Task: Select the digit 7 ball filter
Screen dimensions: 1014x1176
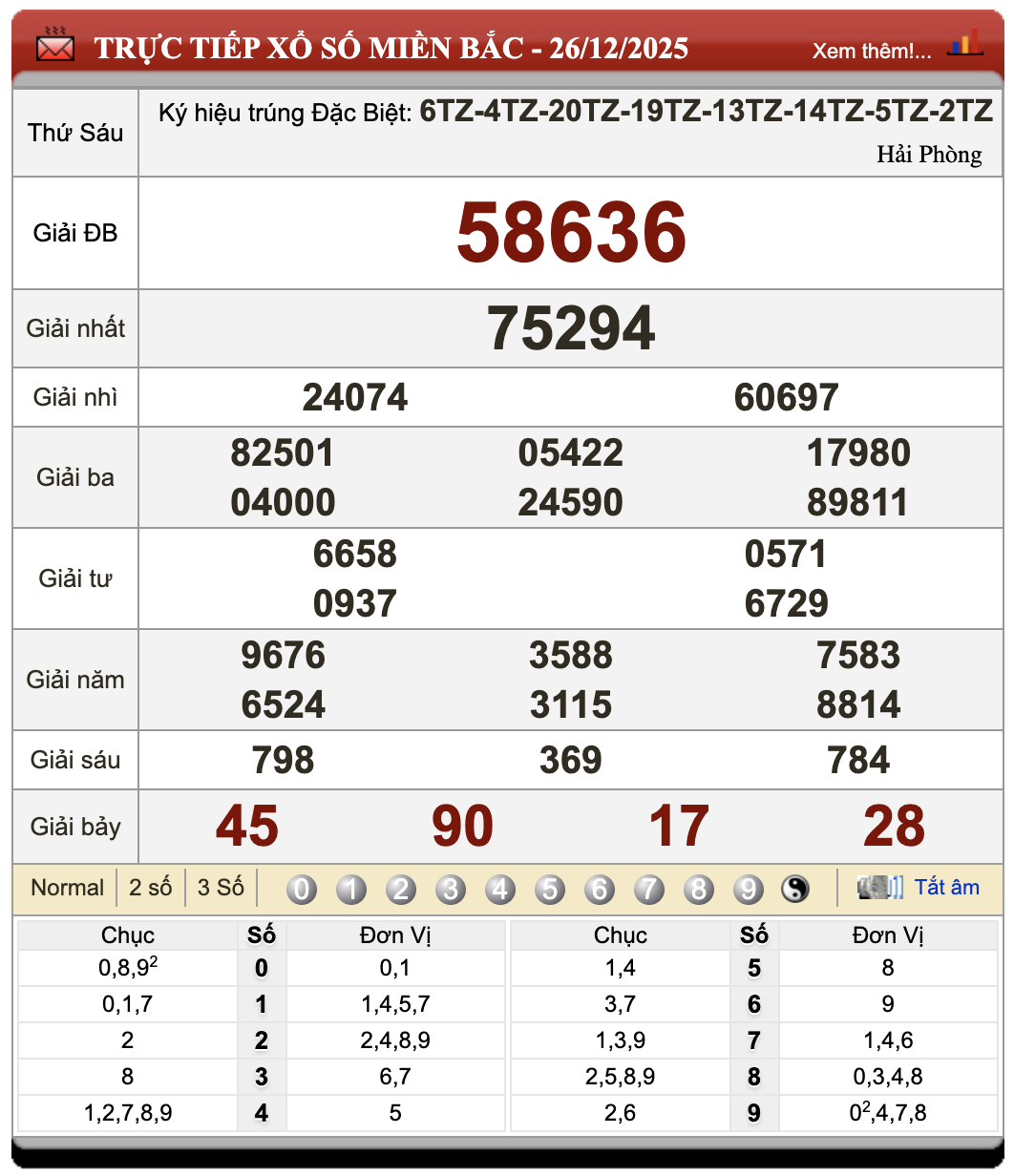Action: coord(649,890)
